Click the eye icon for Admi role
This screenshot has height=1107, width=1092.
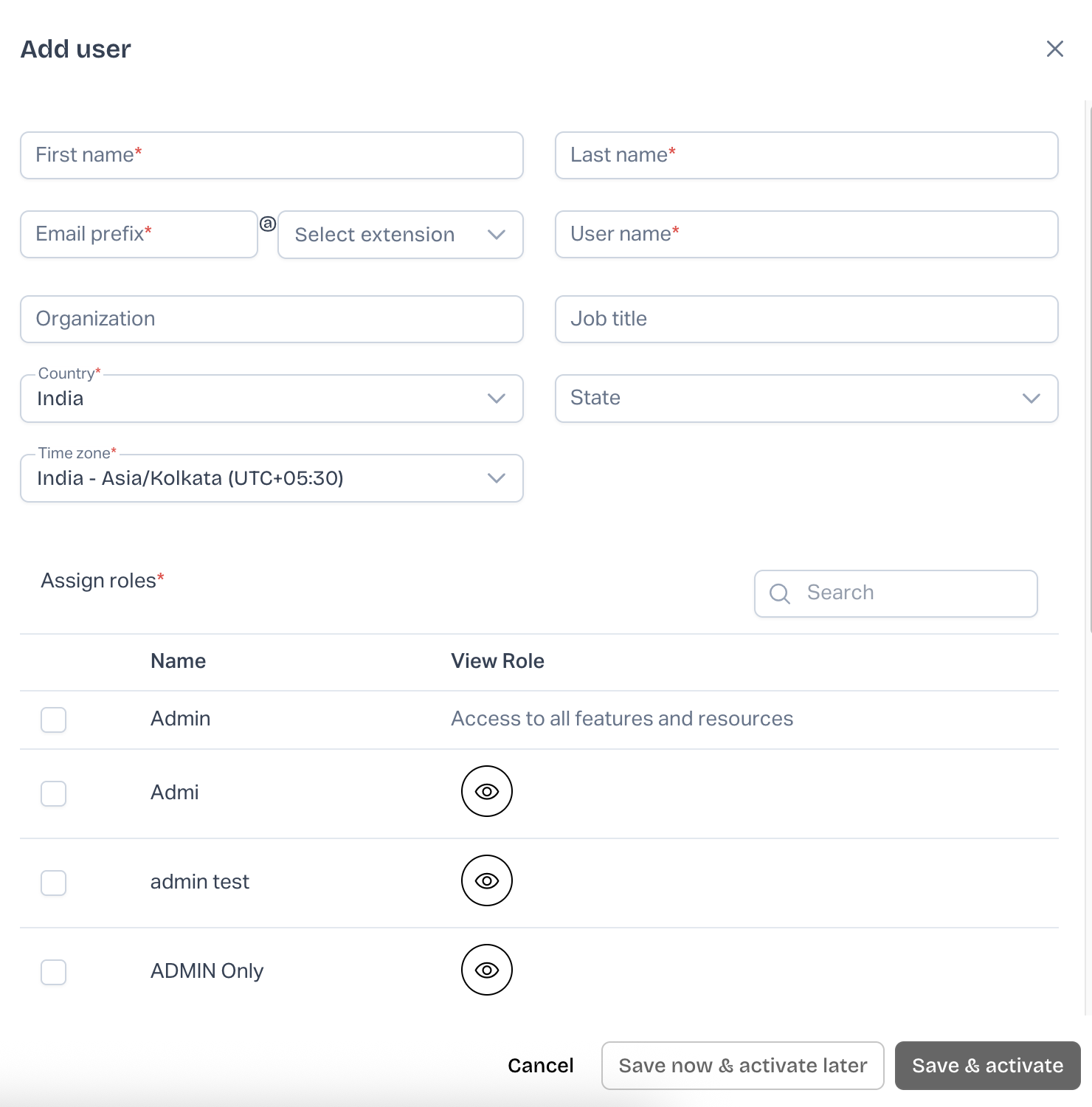[487, 791]
